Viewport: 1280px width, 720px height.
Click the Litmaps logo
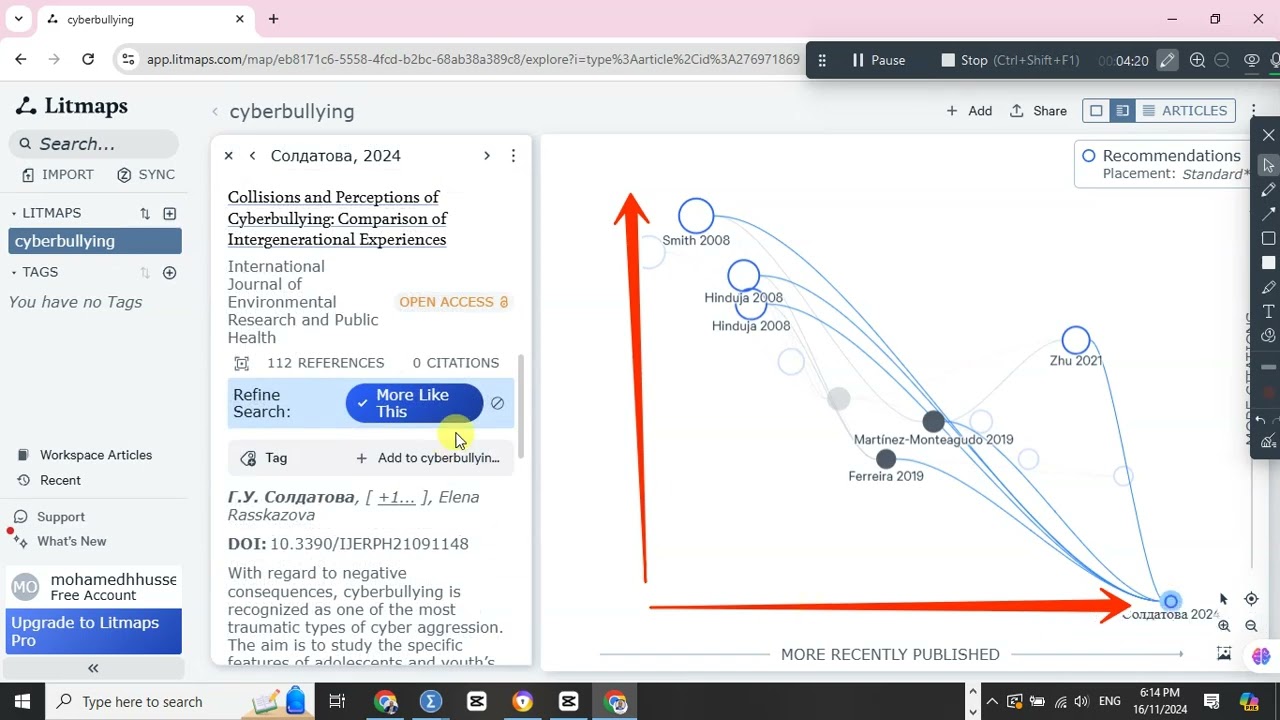coord(72,106)
